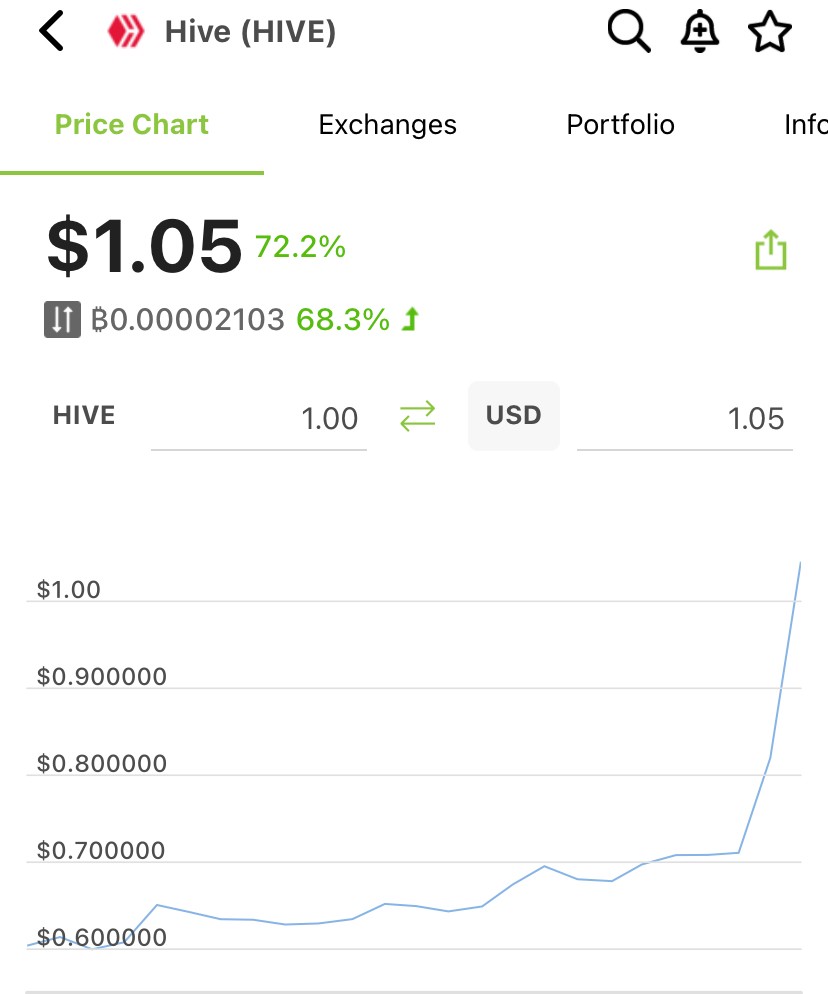This screenshot has height=994, width=828.
Task: Swap HIVE and USD with the arrows icon
Action: 418,416
